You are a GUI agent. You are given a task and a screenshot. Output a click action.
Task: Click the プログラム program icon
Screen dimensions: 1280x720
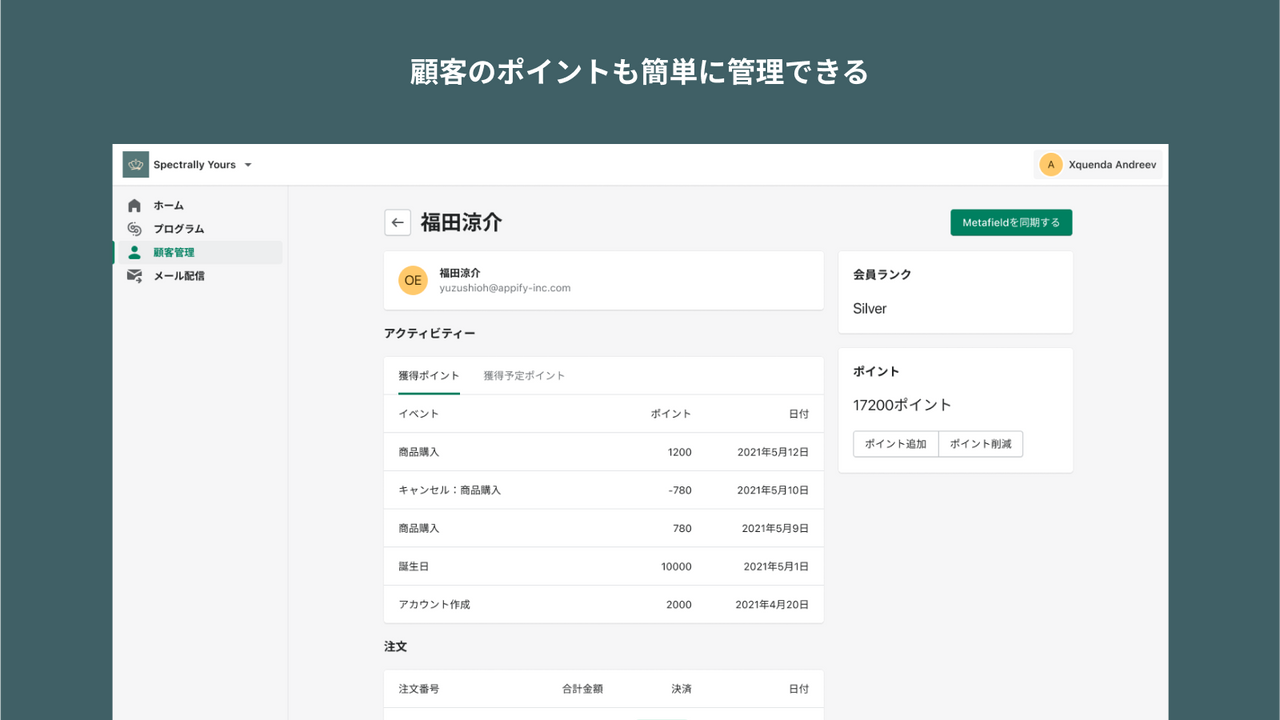(x=135, y=229)
